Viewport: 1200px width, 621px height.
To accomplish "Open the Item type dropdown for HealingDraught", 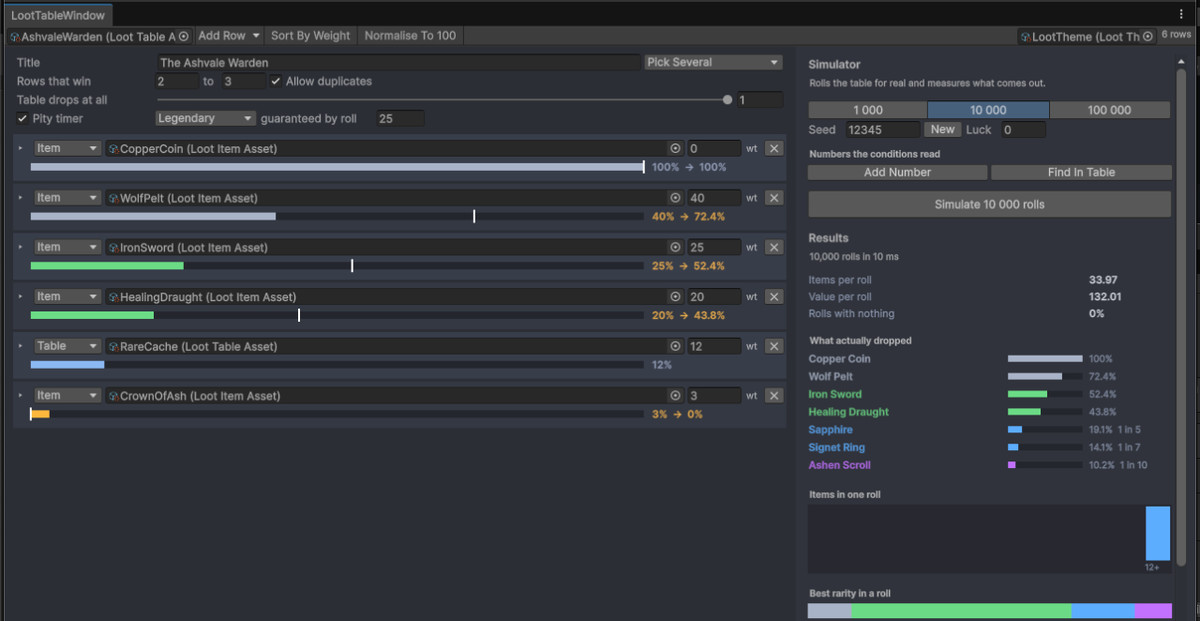I will pos(67,297).
